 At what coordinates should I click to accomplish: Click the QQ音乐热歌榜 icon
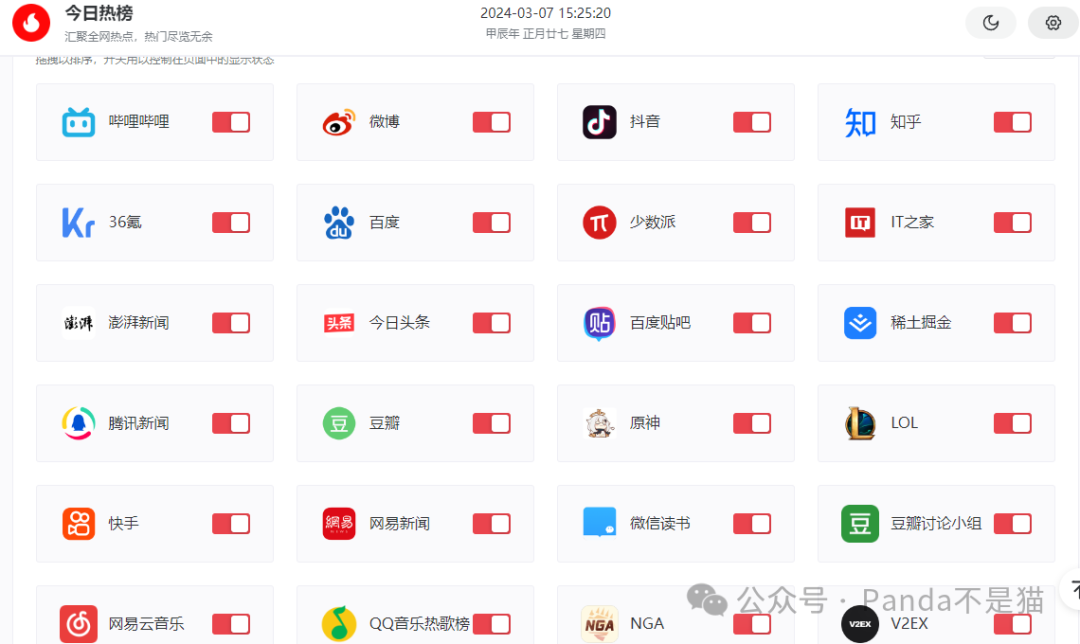(339, 624)
